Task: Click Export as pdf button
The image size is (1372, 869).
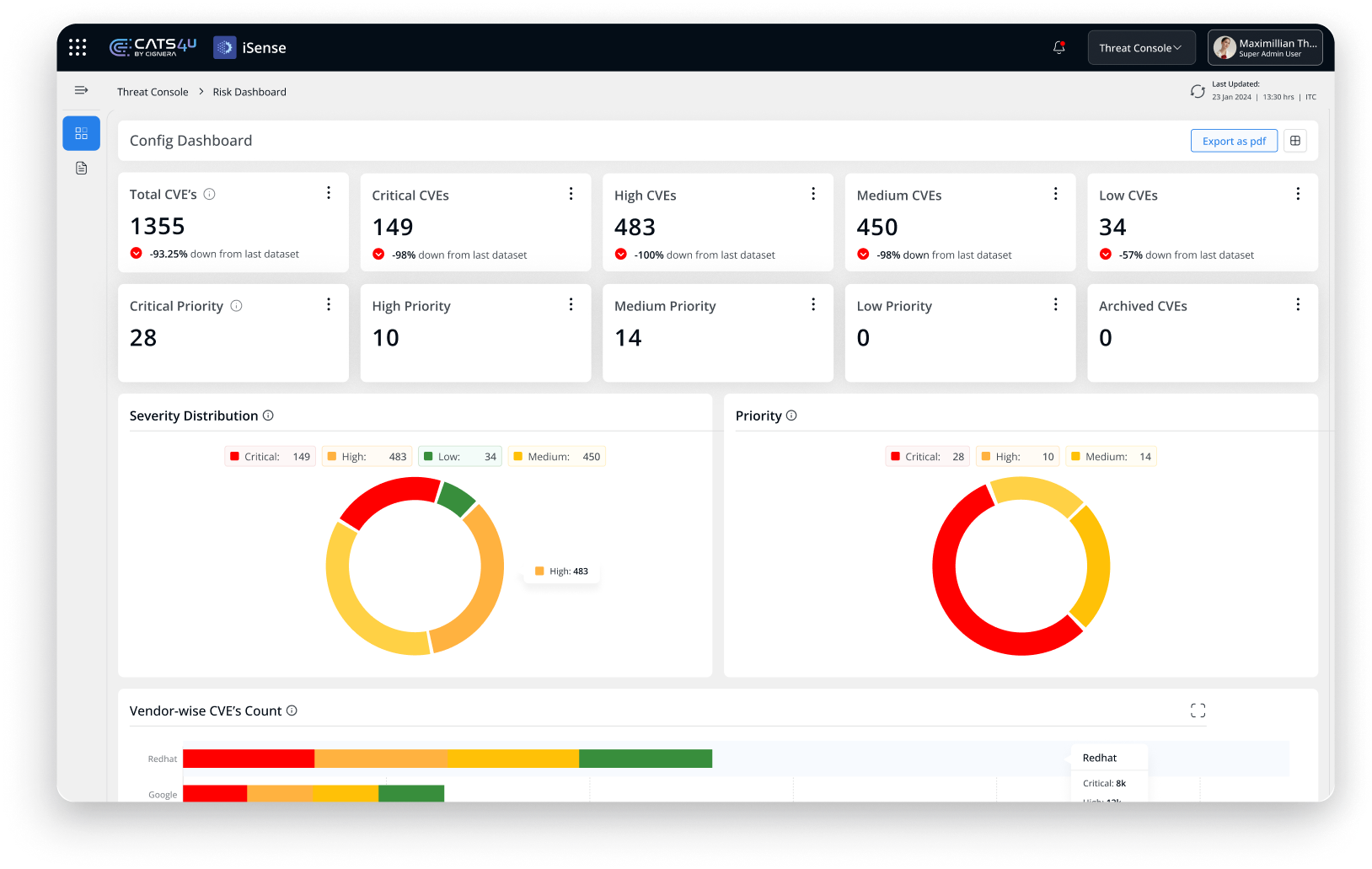Action: (1234, 141)
